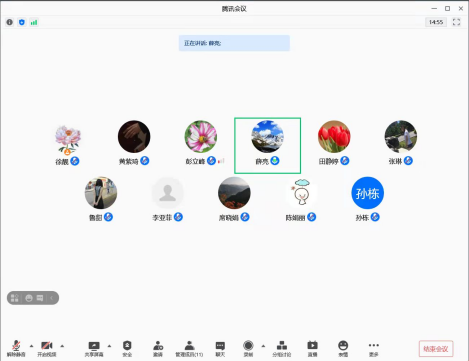The image size is (469, 361).
Task: Open the chat panel
Action: (220, 348)
